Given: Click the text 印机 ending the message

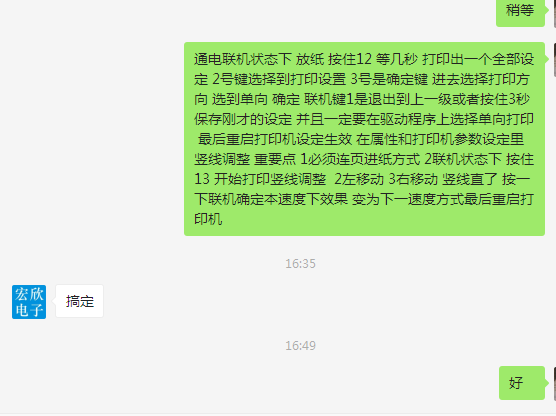Looking at the screenshot, I should tap(208, 219).
